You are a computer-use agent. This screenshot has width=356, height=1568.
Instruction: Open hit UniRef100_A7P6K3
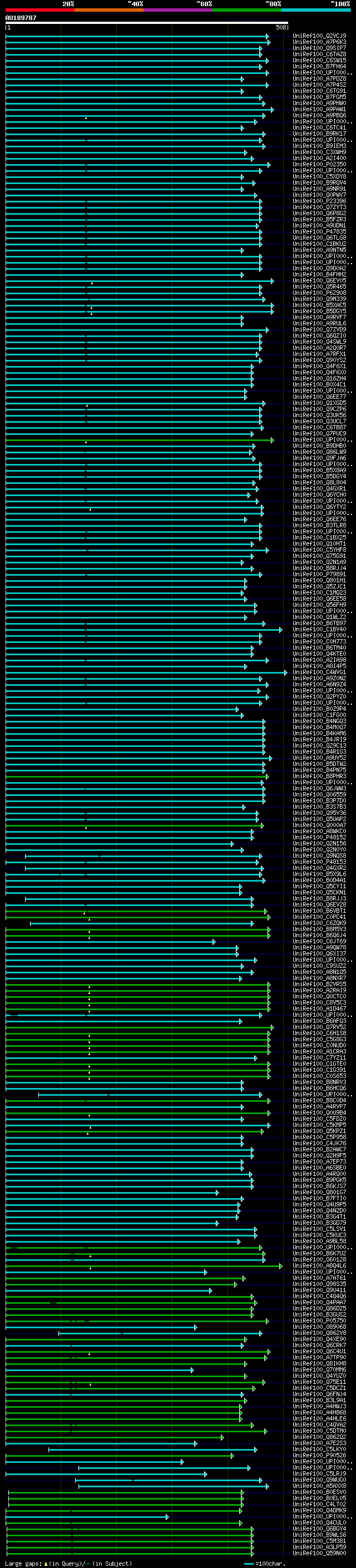[x=319, y=42]
